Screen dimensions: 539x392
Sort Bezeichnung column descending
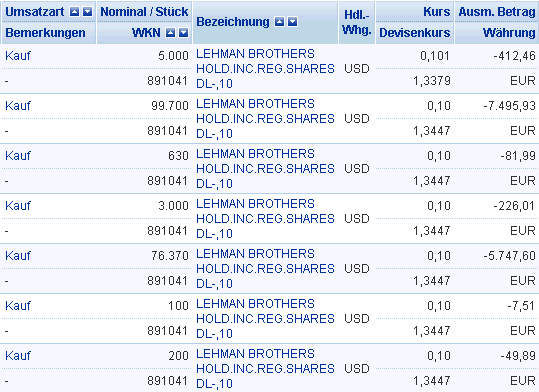coord(293,22)
